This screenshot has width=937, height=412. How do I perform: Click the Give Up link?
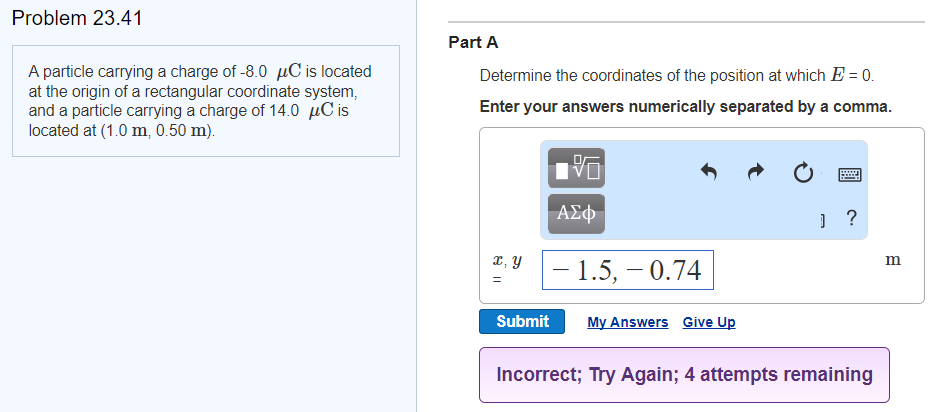pyautogui.click(x=709, y=322)
